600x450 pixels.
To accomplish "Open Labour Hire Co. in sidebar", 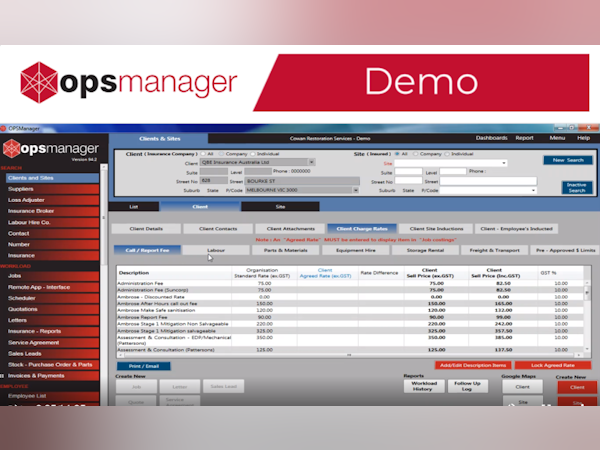I will [x=52, y=222].
